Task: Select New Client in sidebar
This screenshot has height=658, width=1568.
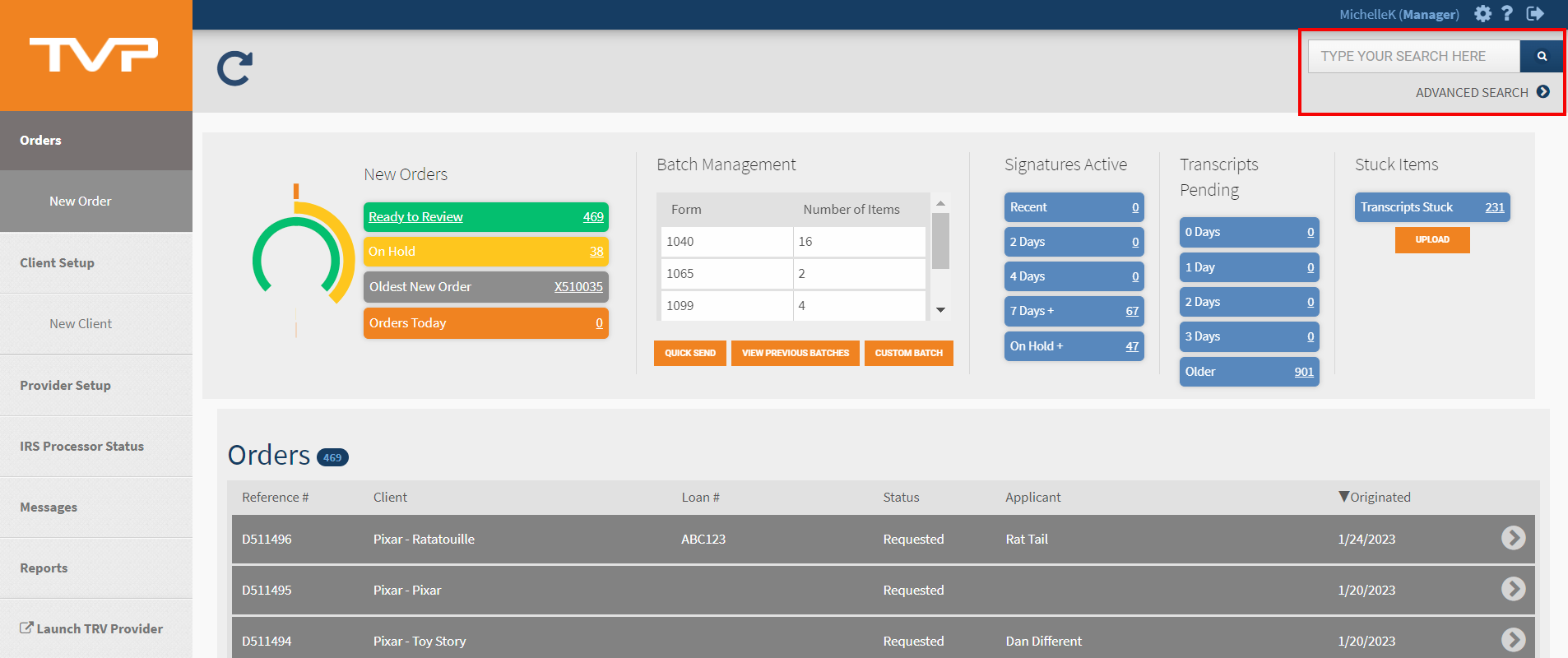Action: pos(96,324)
